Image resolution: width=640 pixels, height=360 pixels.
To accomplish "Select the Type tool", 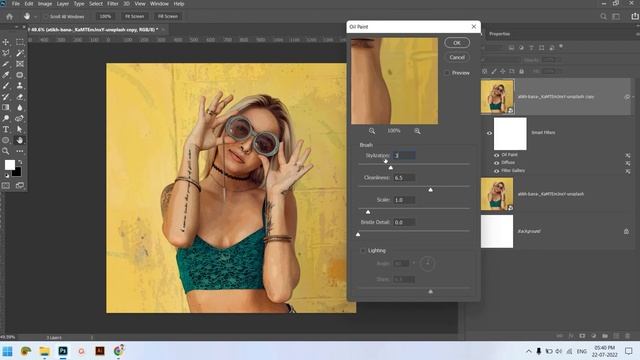I will (6, 129).
